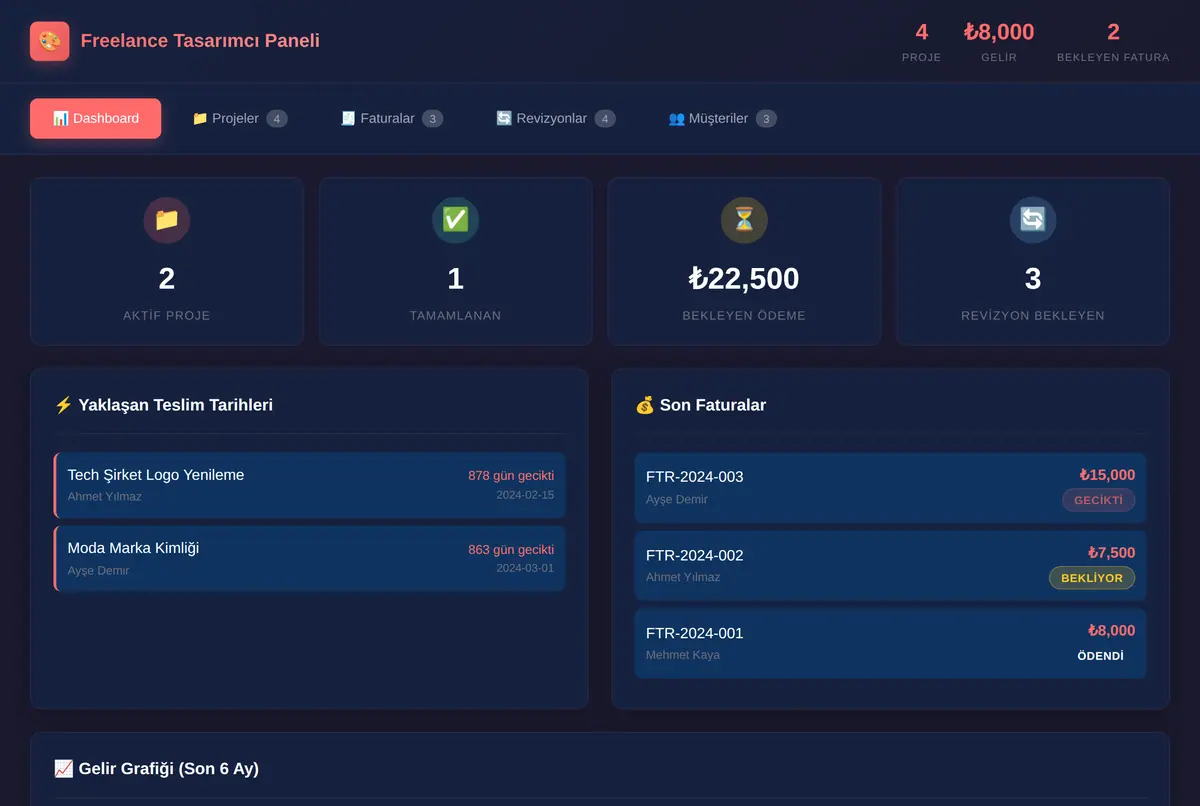Open invoice FTR-2024-001
Screen dimensions: 1200x806
click(890, 643)
